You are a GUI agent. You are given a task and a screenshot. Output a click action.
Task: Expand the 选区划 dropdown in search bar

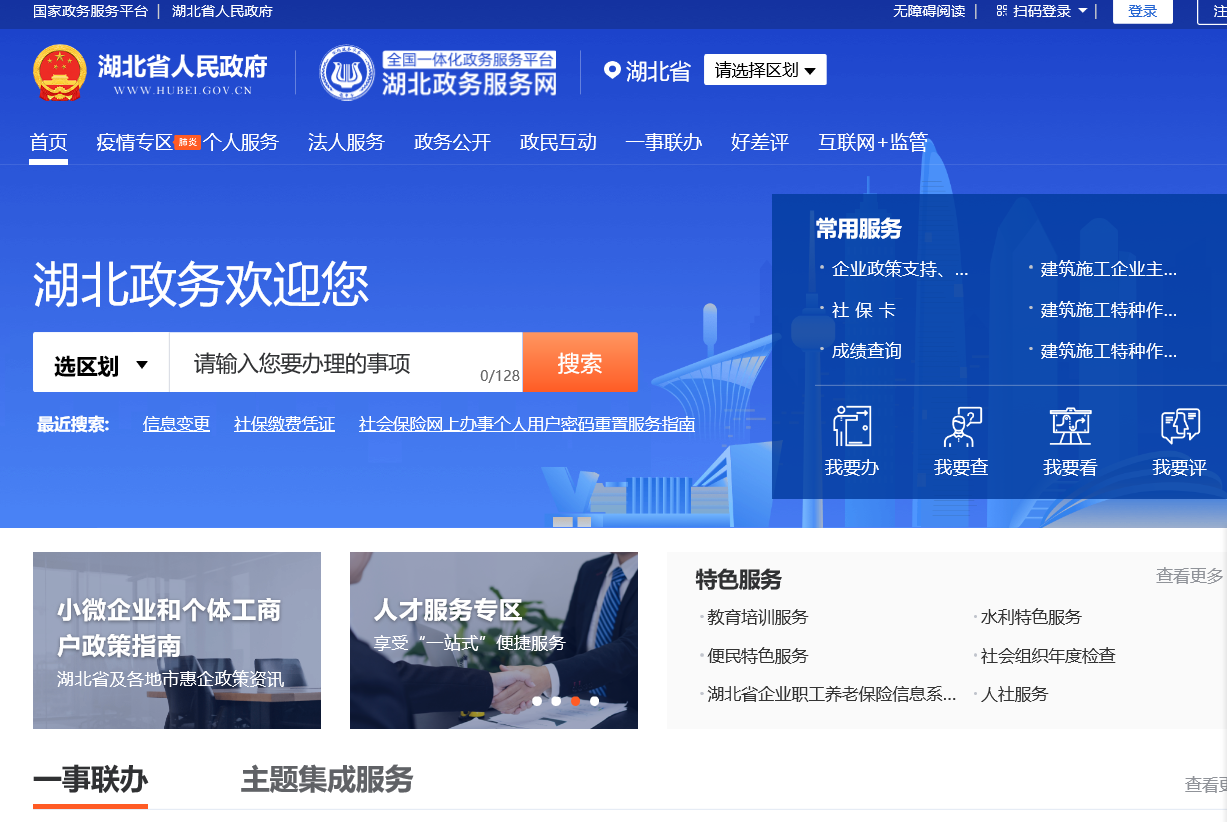pyautogui.click(x=101, y=365)
